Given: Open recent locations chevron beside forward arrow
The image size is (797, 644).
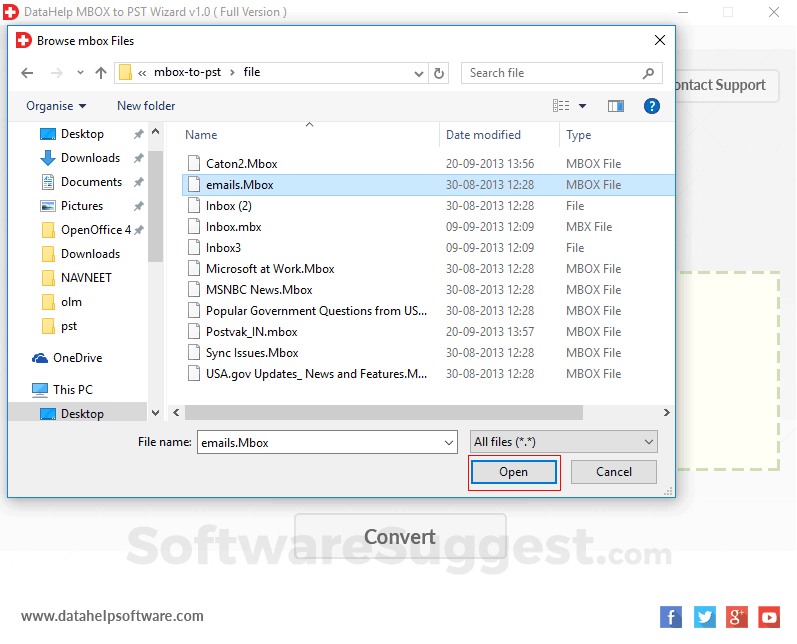Looking at the screenshot, I should [80, 73].
